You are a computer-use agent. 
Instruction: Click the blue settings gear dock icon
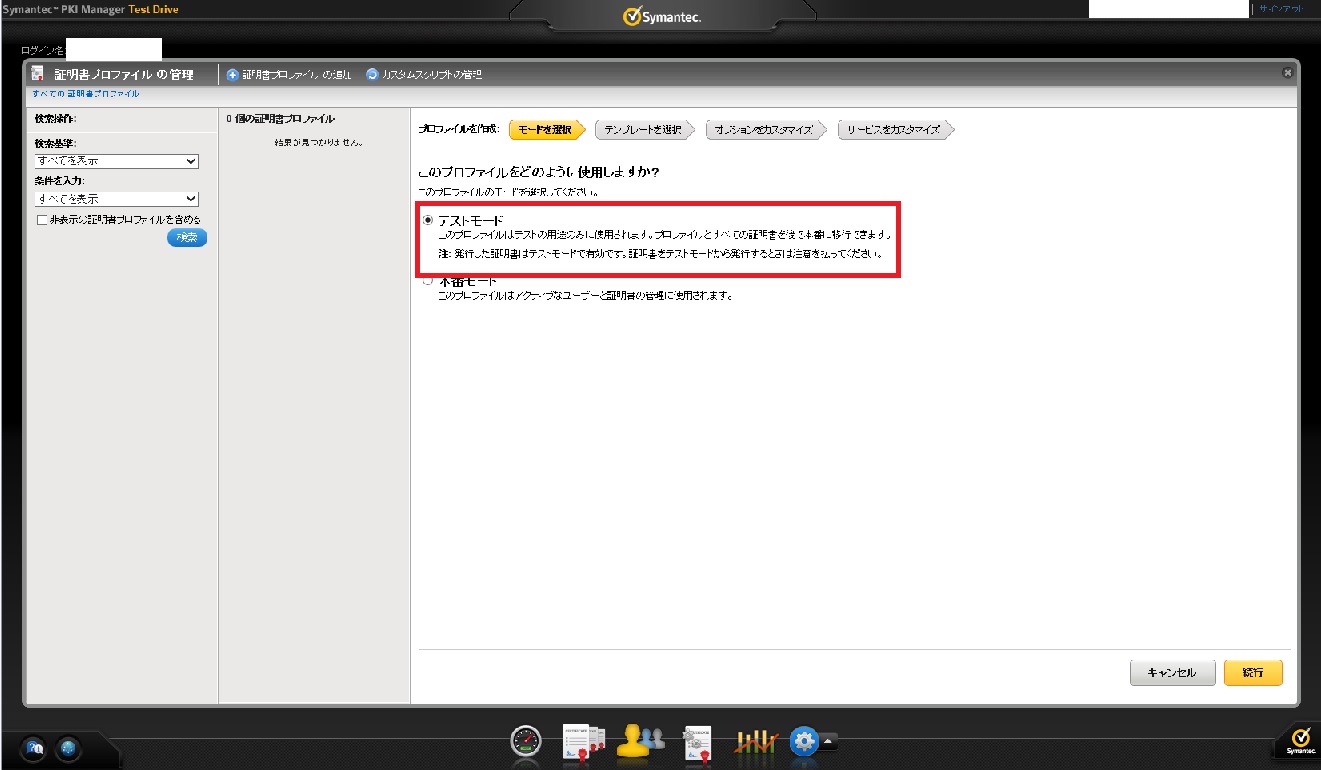[804, 741]
